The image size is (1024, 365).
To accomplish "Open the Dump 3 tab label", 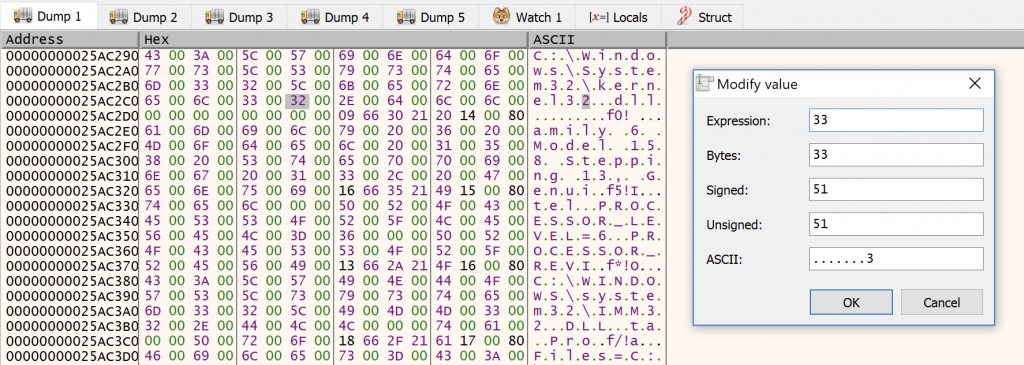I will coord(250,17).
